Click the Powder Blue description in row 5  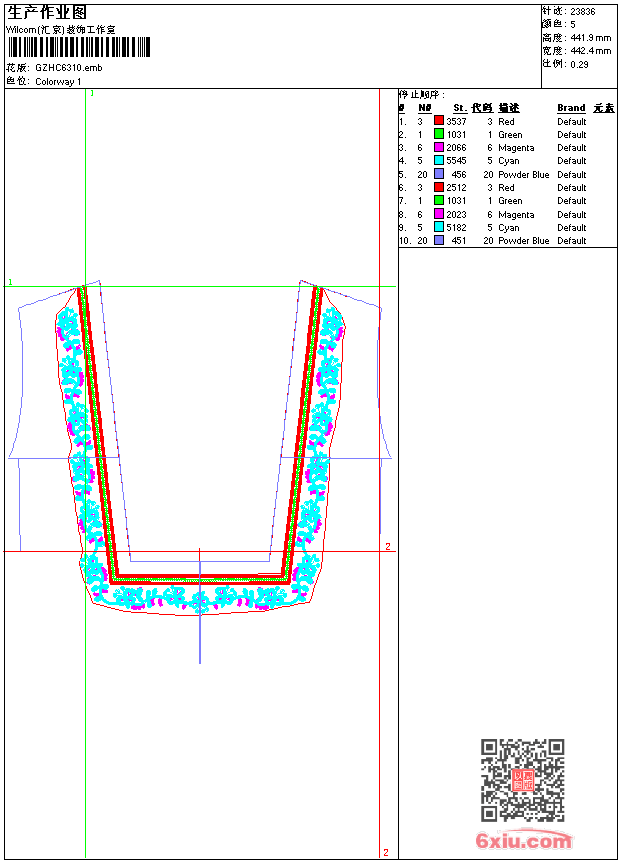[523, 174]
